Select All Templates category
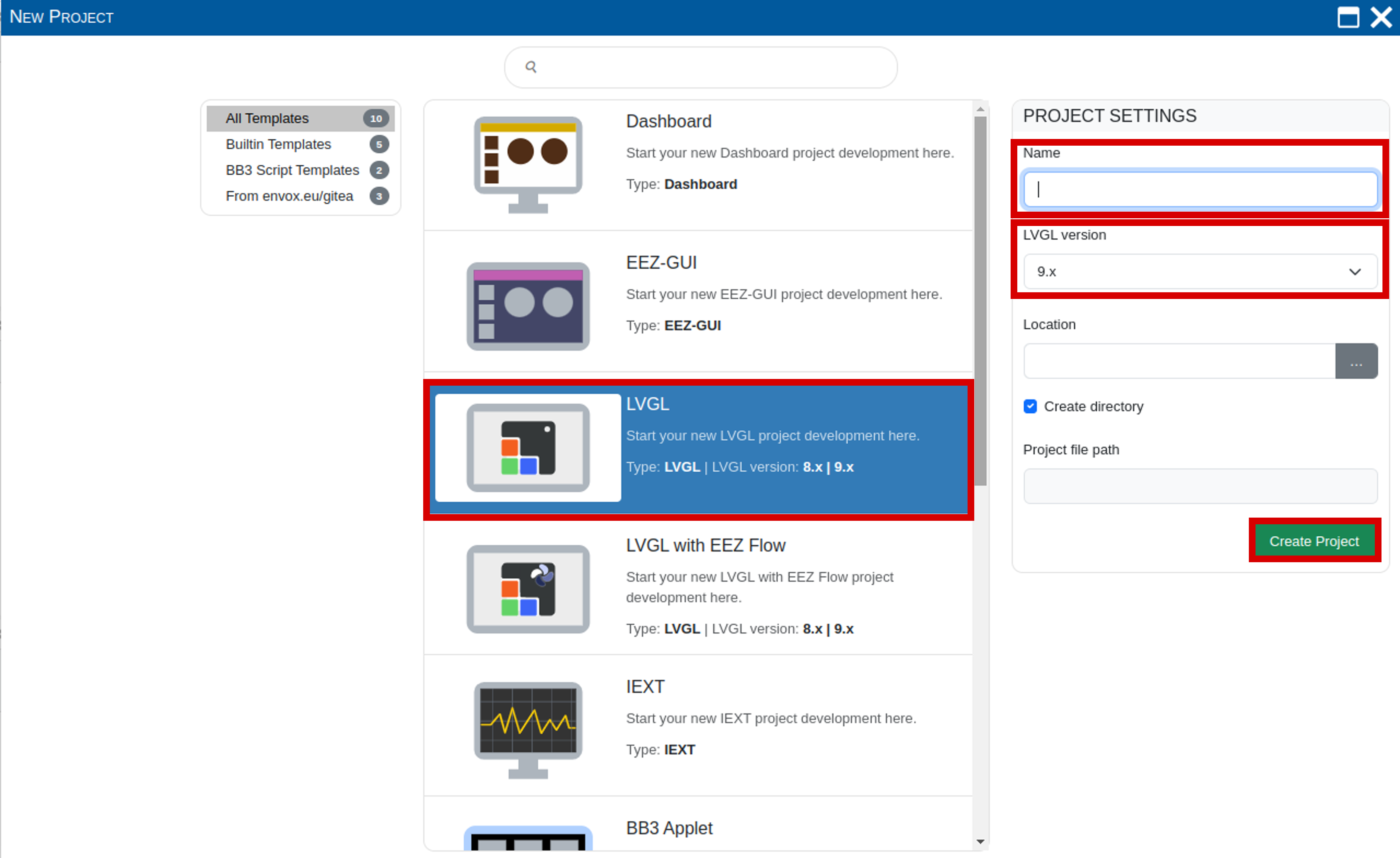The height and width of the screenshot is (858, 1400). 300,118
